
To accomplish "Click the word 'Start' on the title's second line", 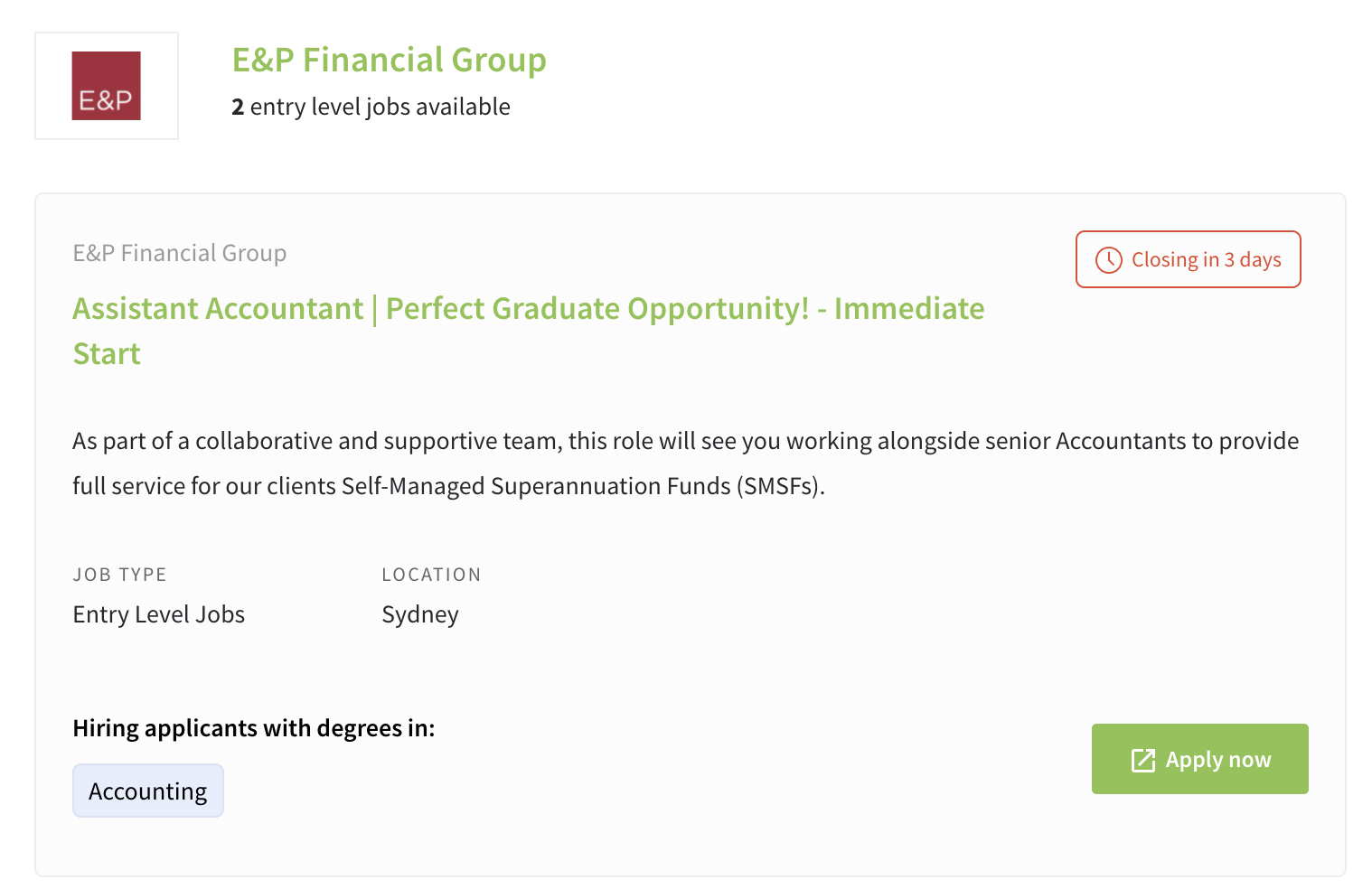I will (107, 353).
